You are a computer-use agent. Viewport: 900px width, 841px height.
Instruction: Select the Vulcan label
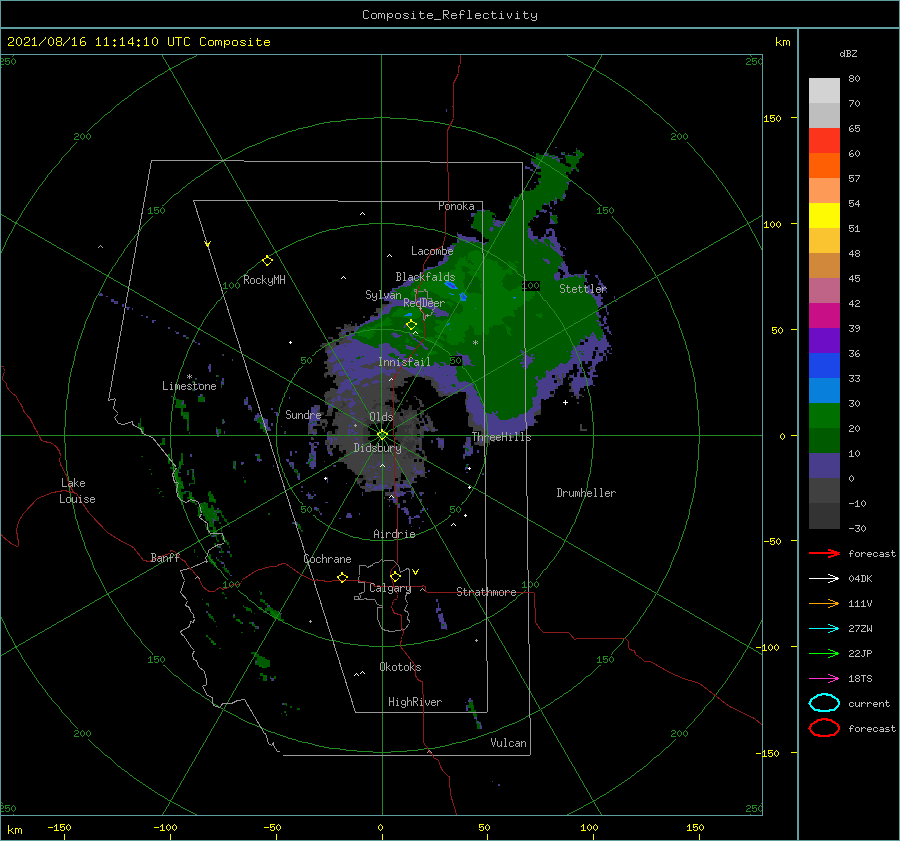click(509, 743)
